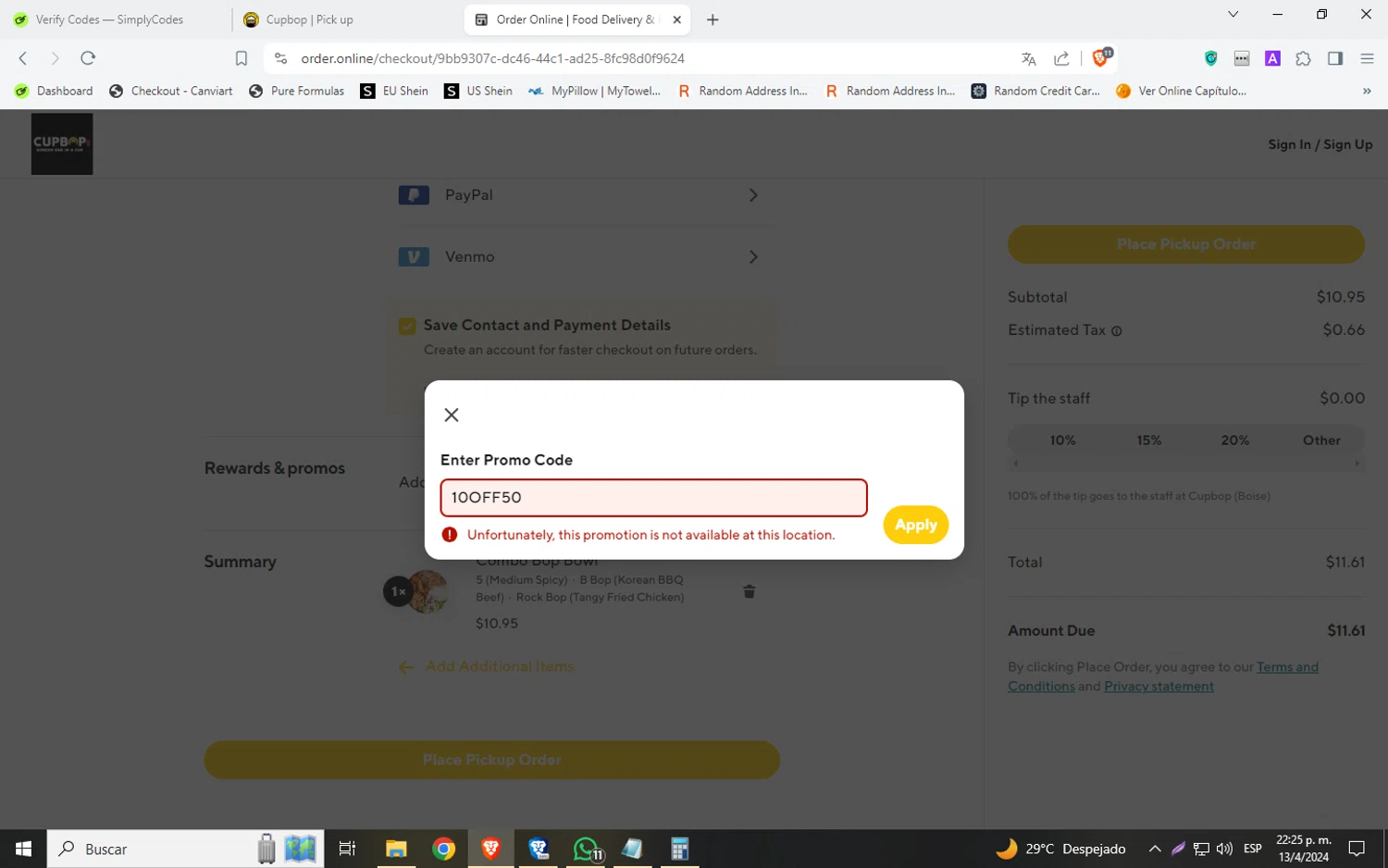Click the Combo Bop Bowl thumbnail
This screenshot has height=868, width=1388.
pos(428,591)
